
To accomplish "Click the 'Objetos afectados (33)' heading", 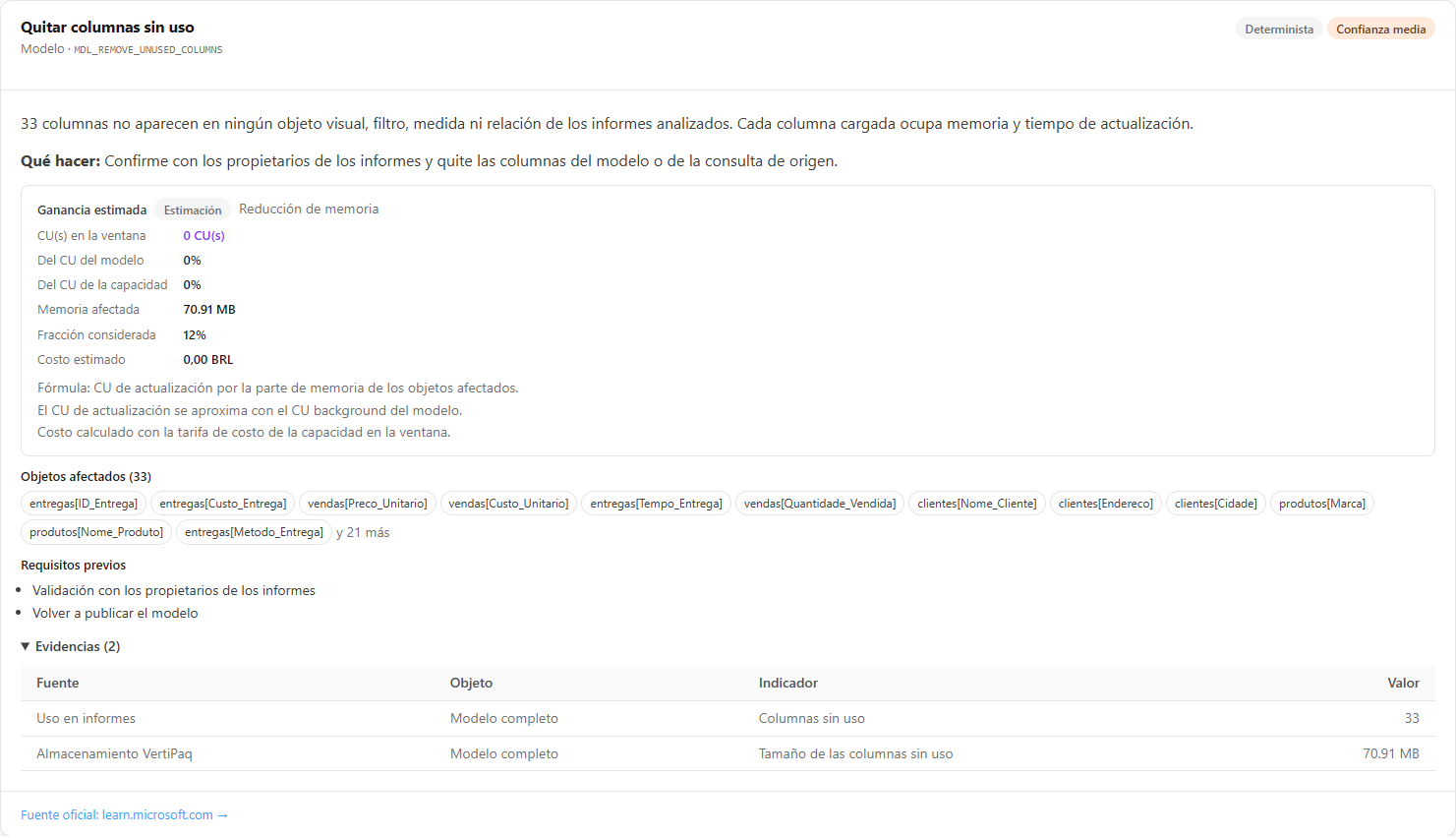I will click(86, 476).
